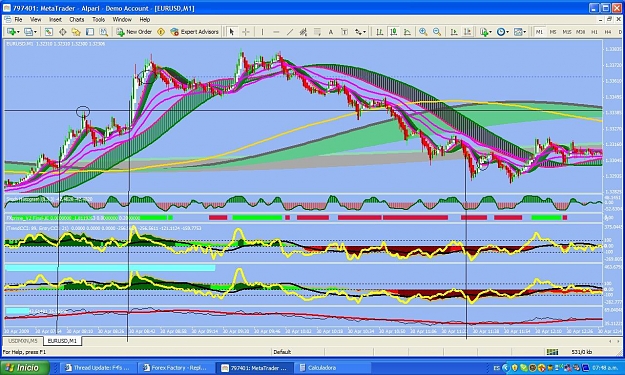This screenshot has height=375, width=625.
Task: Open the Window menu
Action: pyautogui.click(x=122, y=19)
